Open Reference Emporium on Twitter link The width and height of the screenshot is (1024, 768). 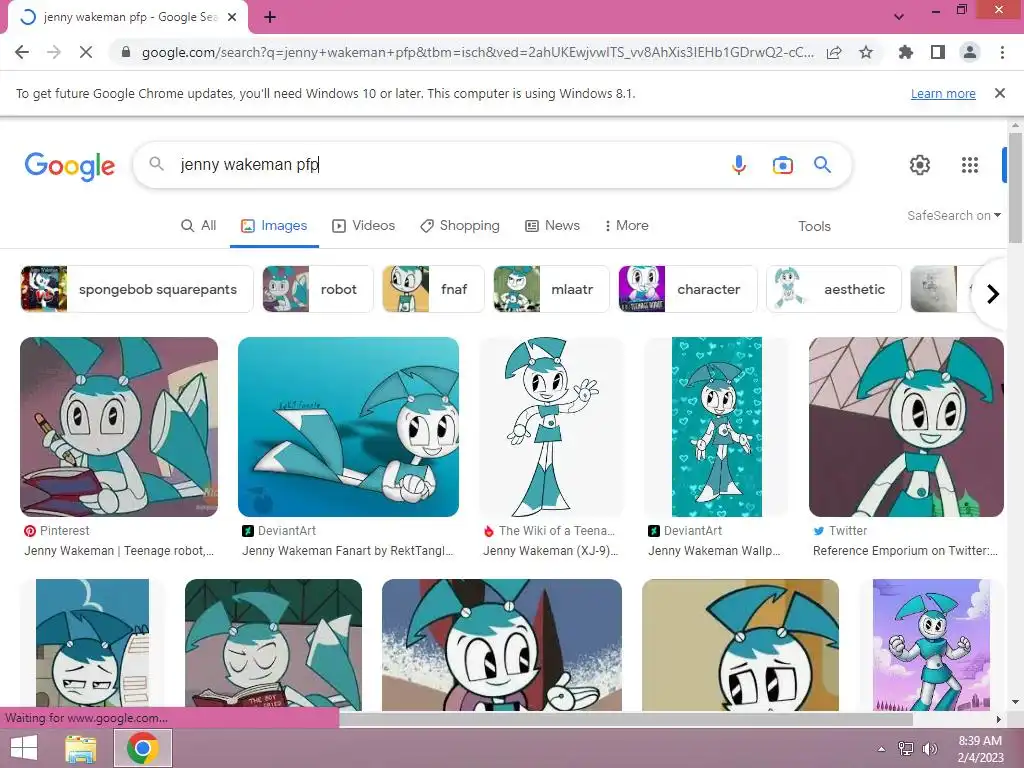pos(905,551)
